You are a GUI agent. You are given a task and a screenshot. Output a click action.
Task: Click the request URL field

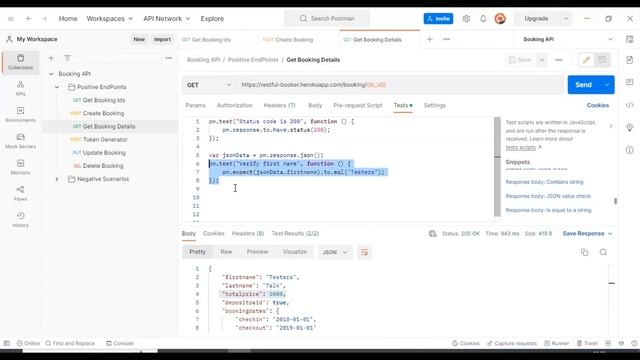point(400,85)
